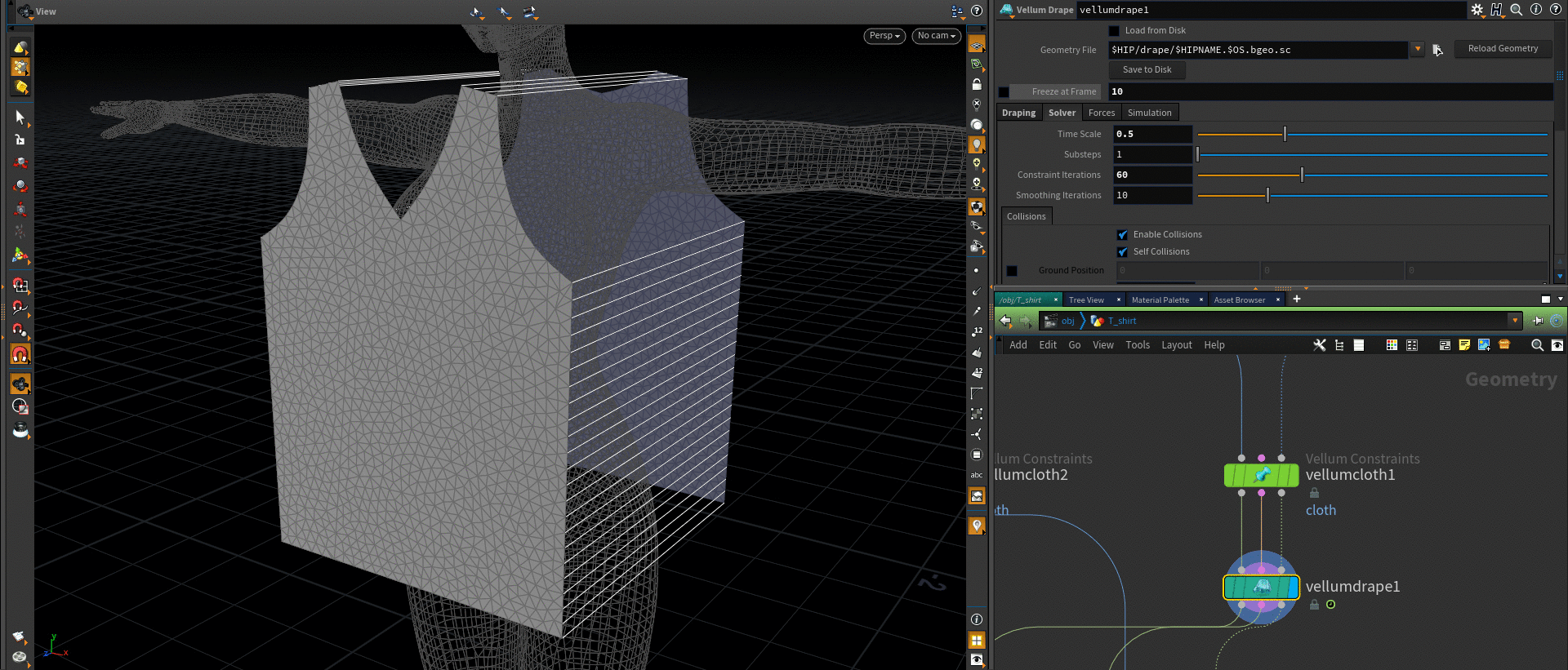Open the Add menu in network editor

(x=1018, y=345)
